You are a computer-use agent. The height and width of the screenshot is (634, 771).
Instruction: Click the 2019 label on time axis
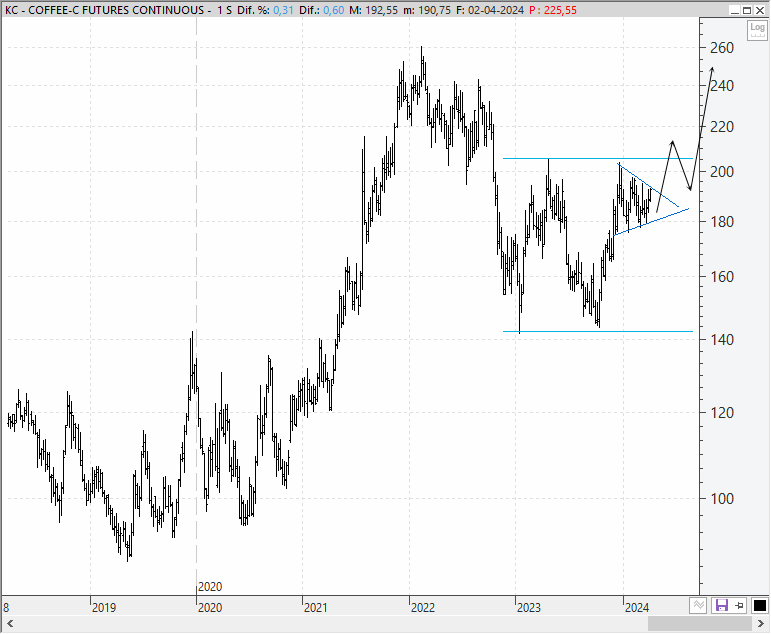point(104,608)
